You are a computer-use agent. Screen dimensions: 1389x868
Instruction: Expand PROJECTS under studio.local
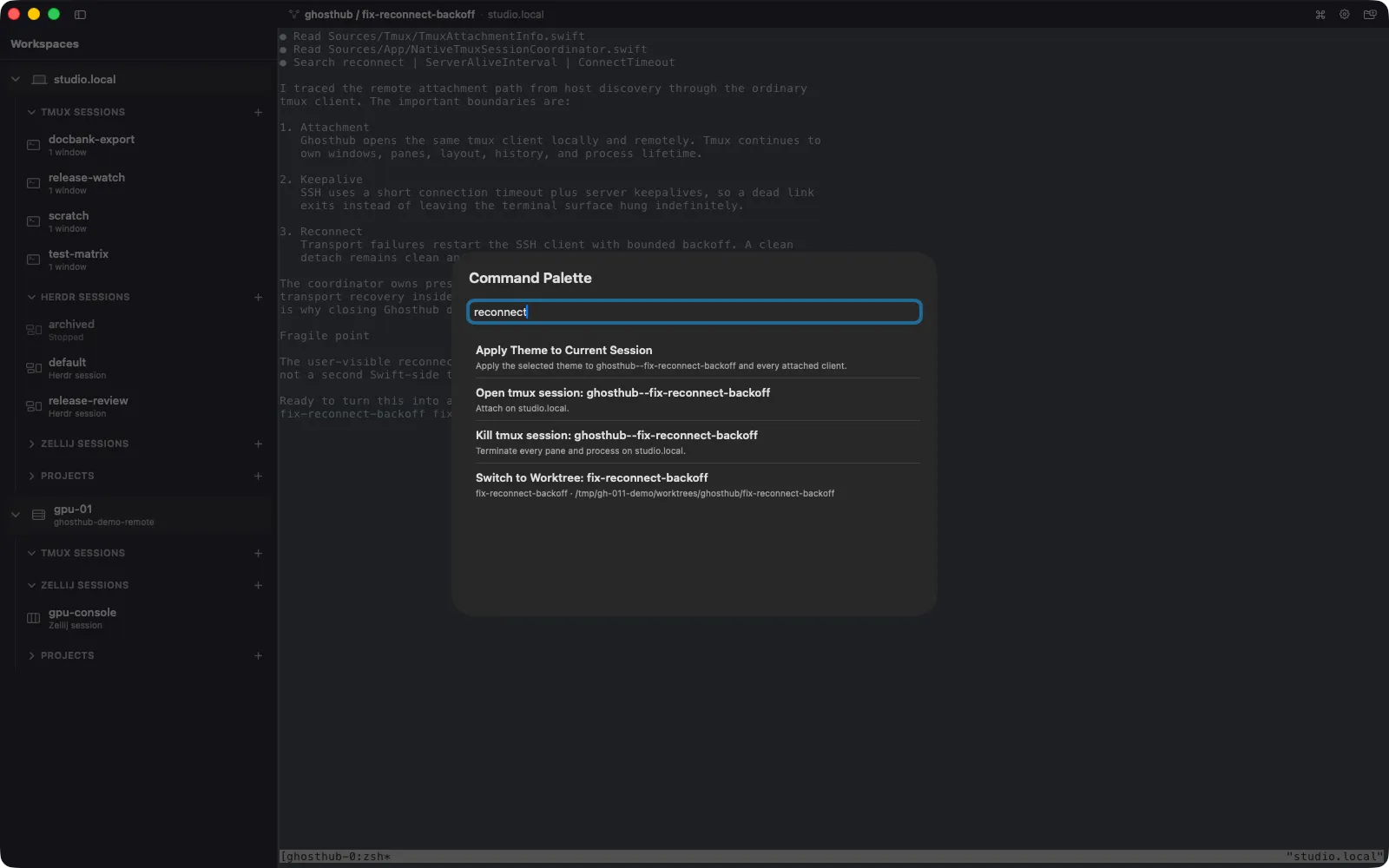31,476
